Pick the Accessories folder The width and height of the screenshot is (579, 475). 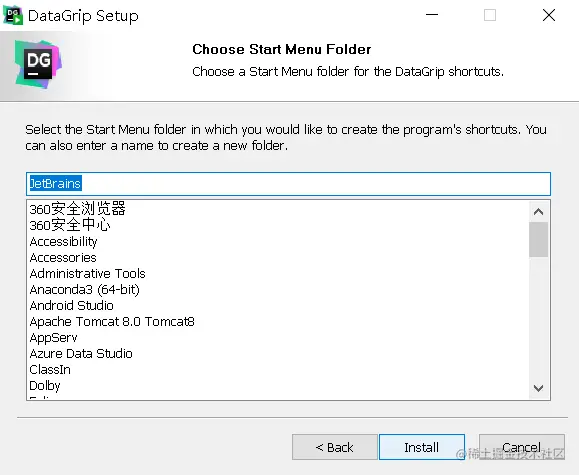click(63, 257)
